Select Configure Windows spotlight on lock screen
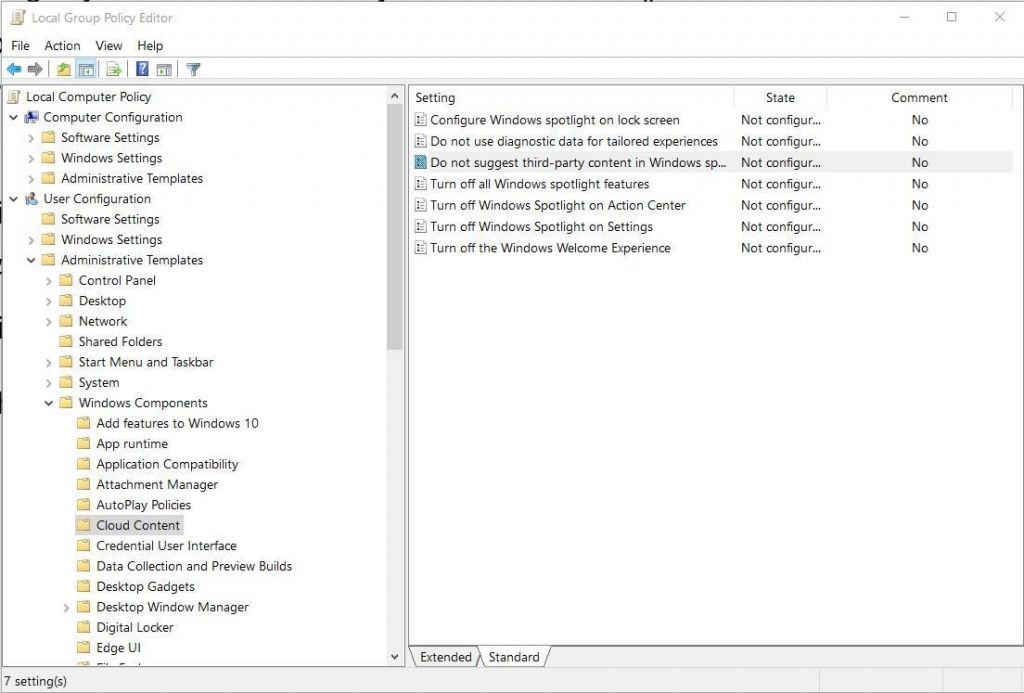Viewport: 1024px width, 693px height. (x=551, y=119)
